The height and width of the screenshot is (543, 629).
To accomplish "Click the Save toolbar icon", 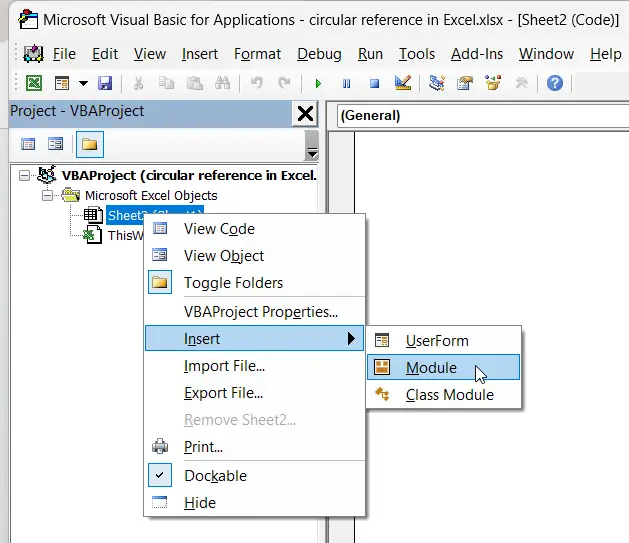I will click(x=105, y=83).
